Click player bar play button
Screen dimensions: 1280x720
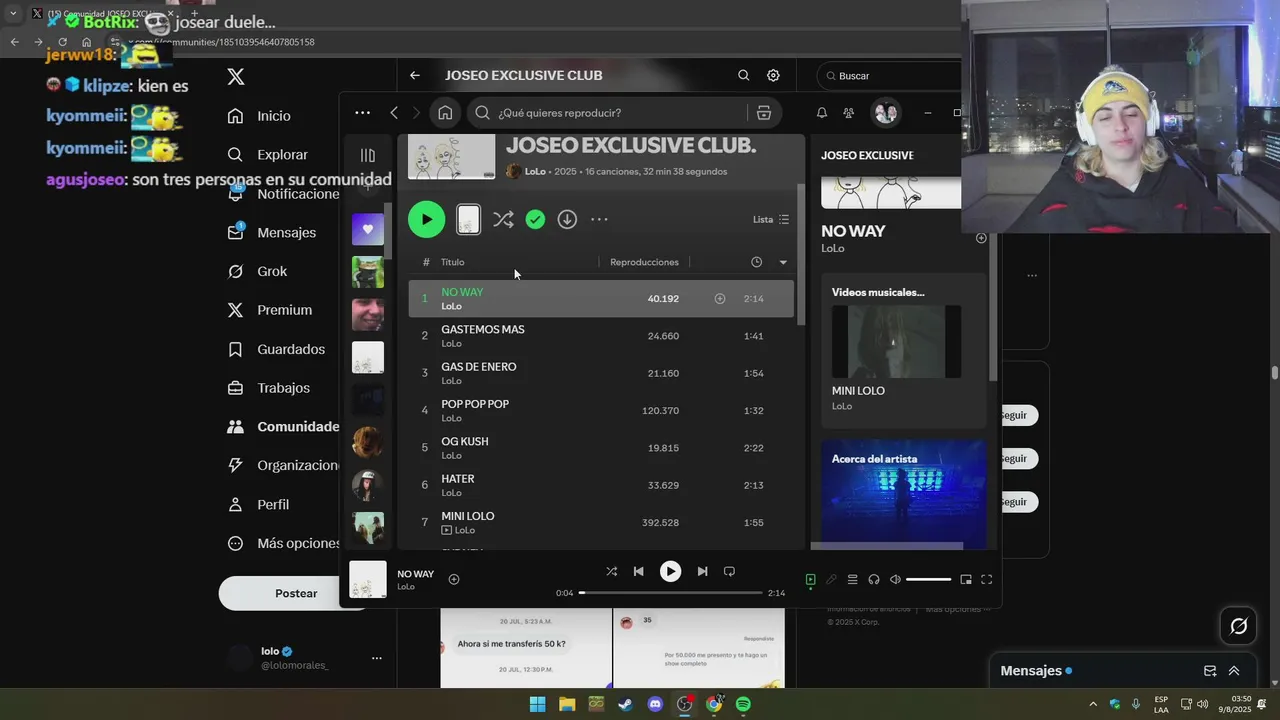(670, 571)
